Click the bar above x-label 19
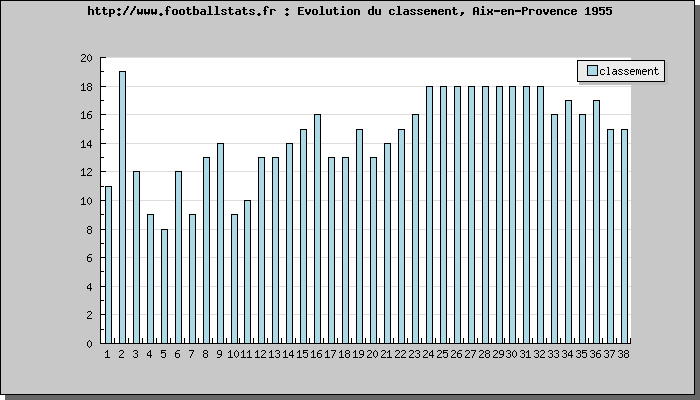Image resolution: width=700 pixels, height=400 pixels. 359,236
